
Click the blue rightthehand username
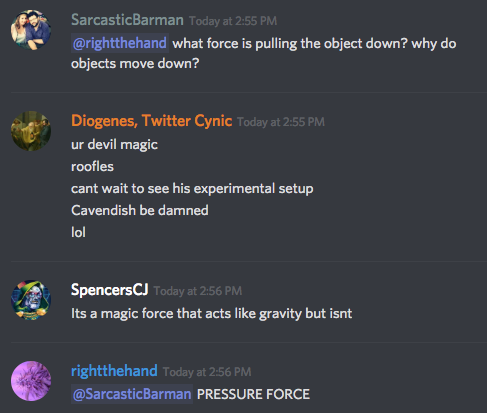point(114,371)
